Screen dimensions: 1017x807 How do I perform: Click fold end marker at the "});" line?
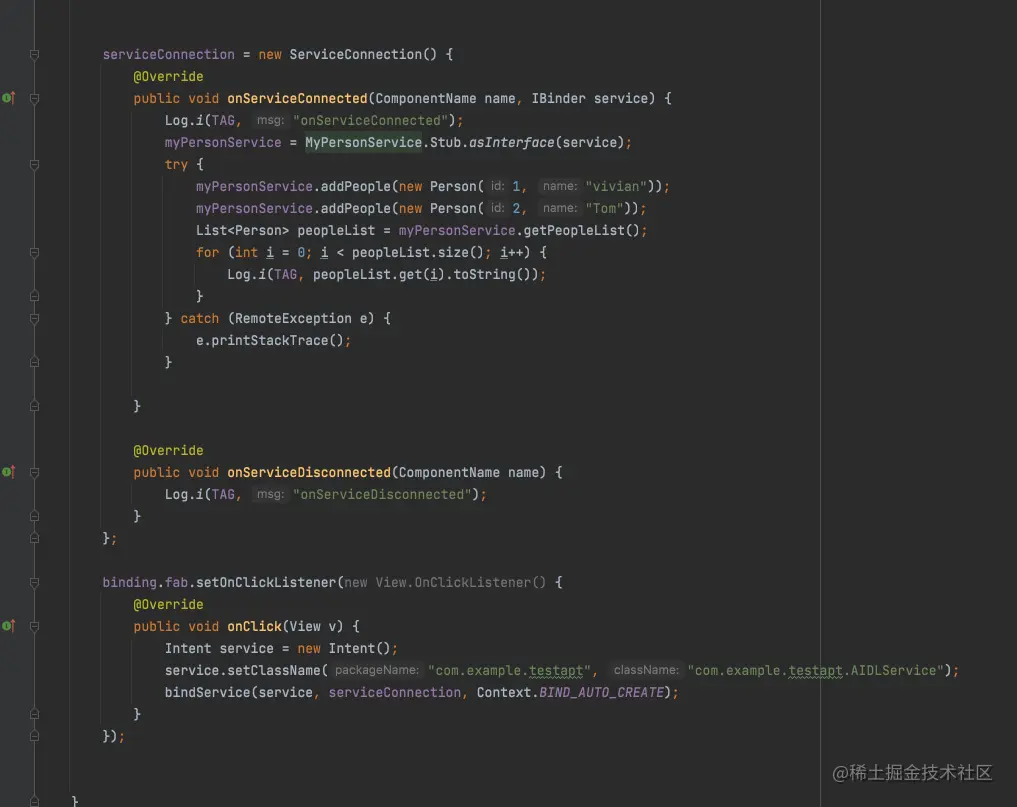[x=34, y=736]
